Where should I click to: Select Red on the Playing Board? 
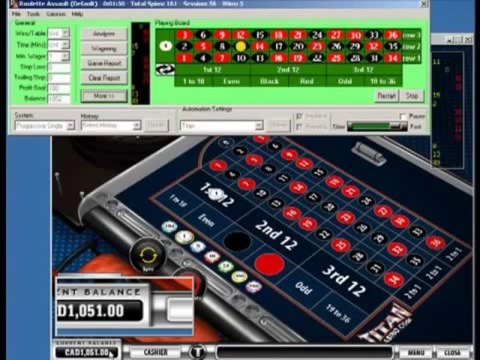point(307,81)
